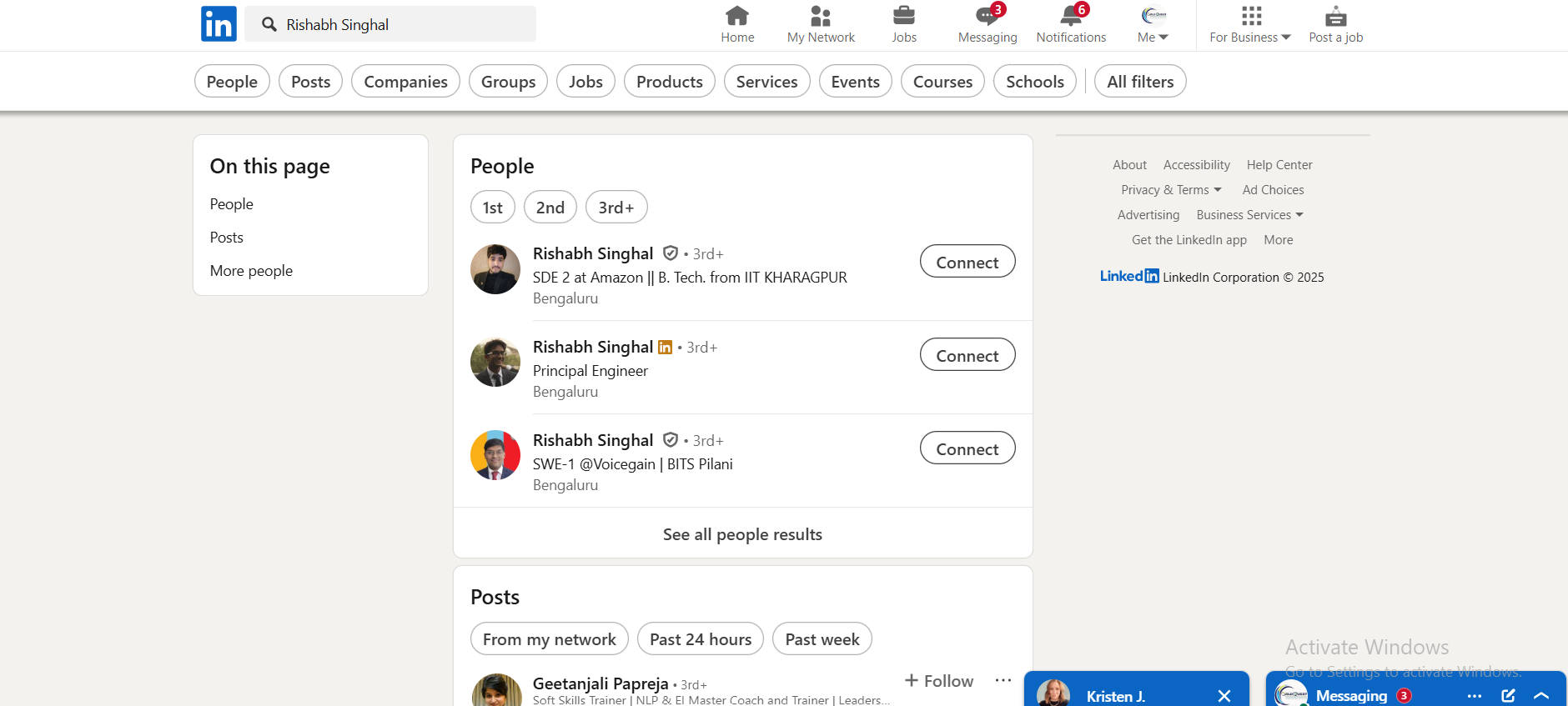1568x706 pixels.
Task: Toggle the 2nd connections filter
Action: (550, 208)
